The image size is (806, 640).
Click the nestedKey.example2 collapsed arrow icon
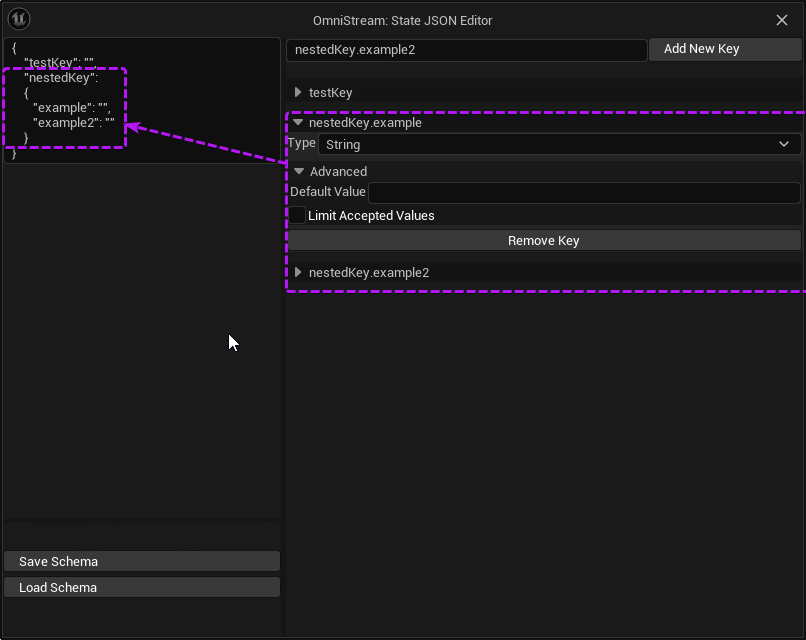point(298,272)
